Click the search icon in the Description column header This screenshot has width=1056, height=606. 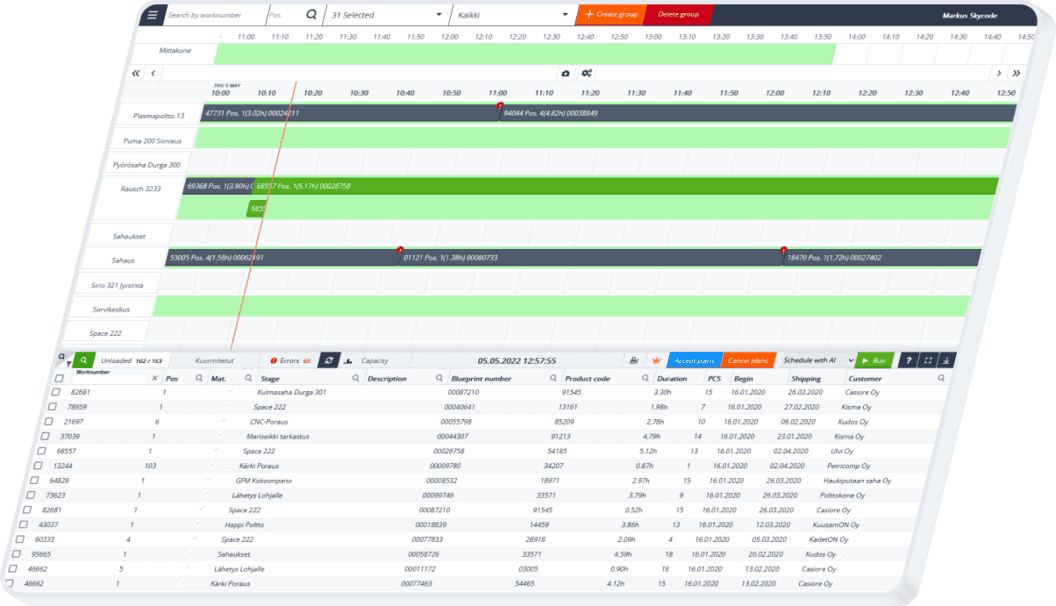pos(439,378)
